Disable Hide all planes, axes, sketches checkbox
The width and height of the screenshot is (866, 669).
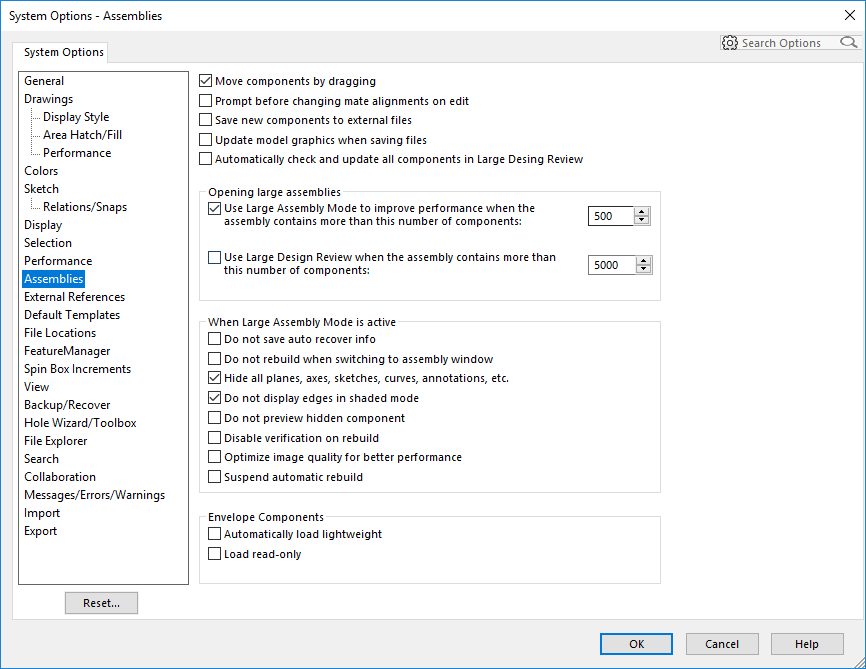pyautogui.click(x=214, y=378)
